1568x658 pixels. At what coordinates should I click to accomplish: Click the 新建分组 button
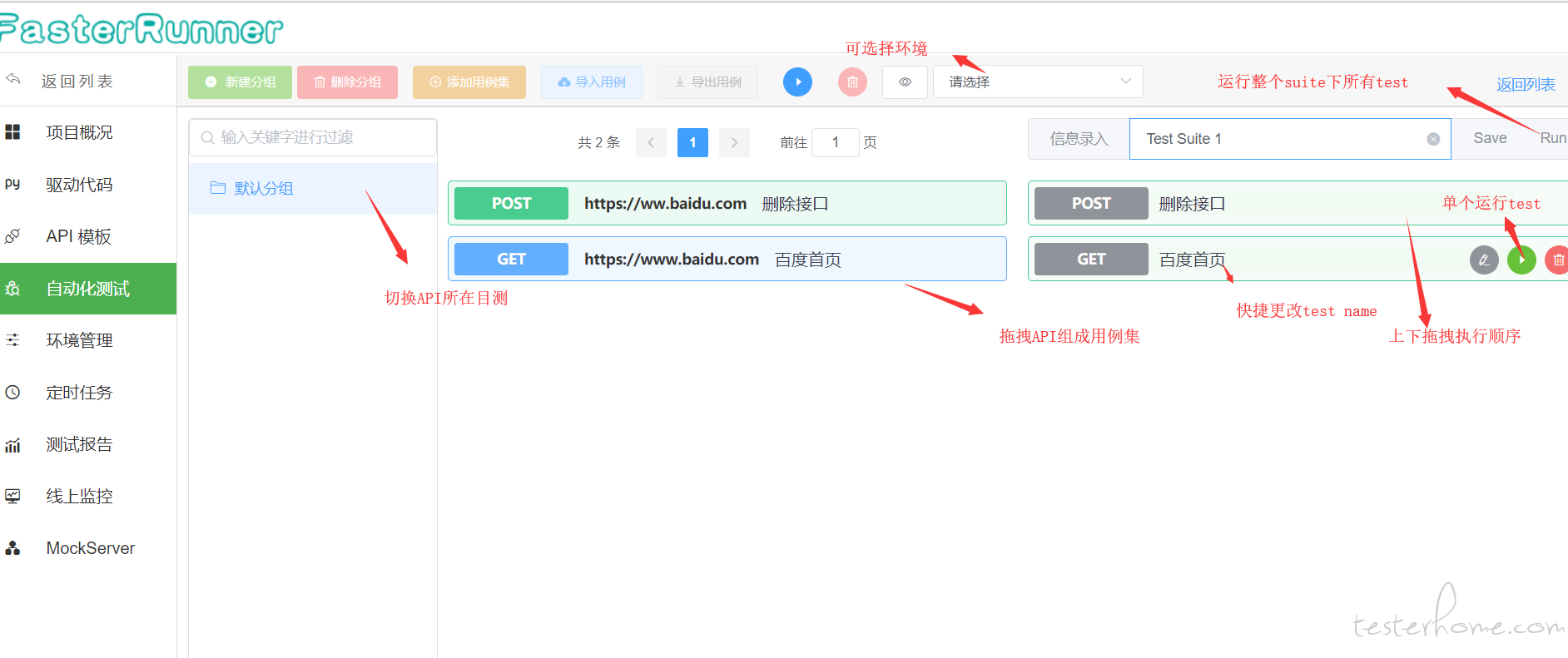click(x=240, y=82)
